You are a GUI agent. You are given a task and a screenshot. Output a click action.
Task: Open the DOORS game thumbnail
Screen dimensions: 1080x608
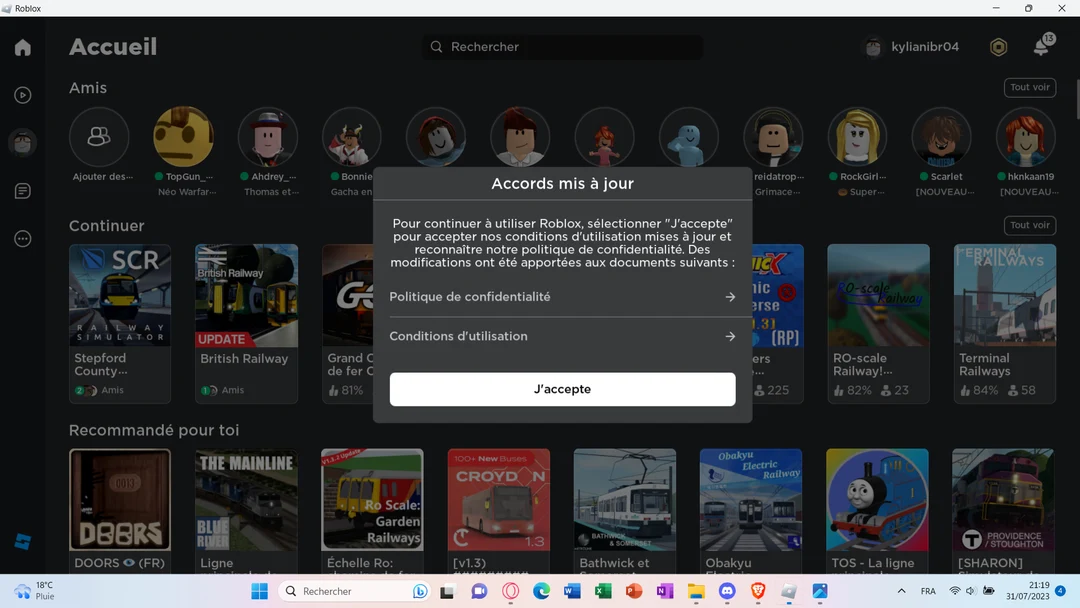tap(120, 499)
